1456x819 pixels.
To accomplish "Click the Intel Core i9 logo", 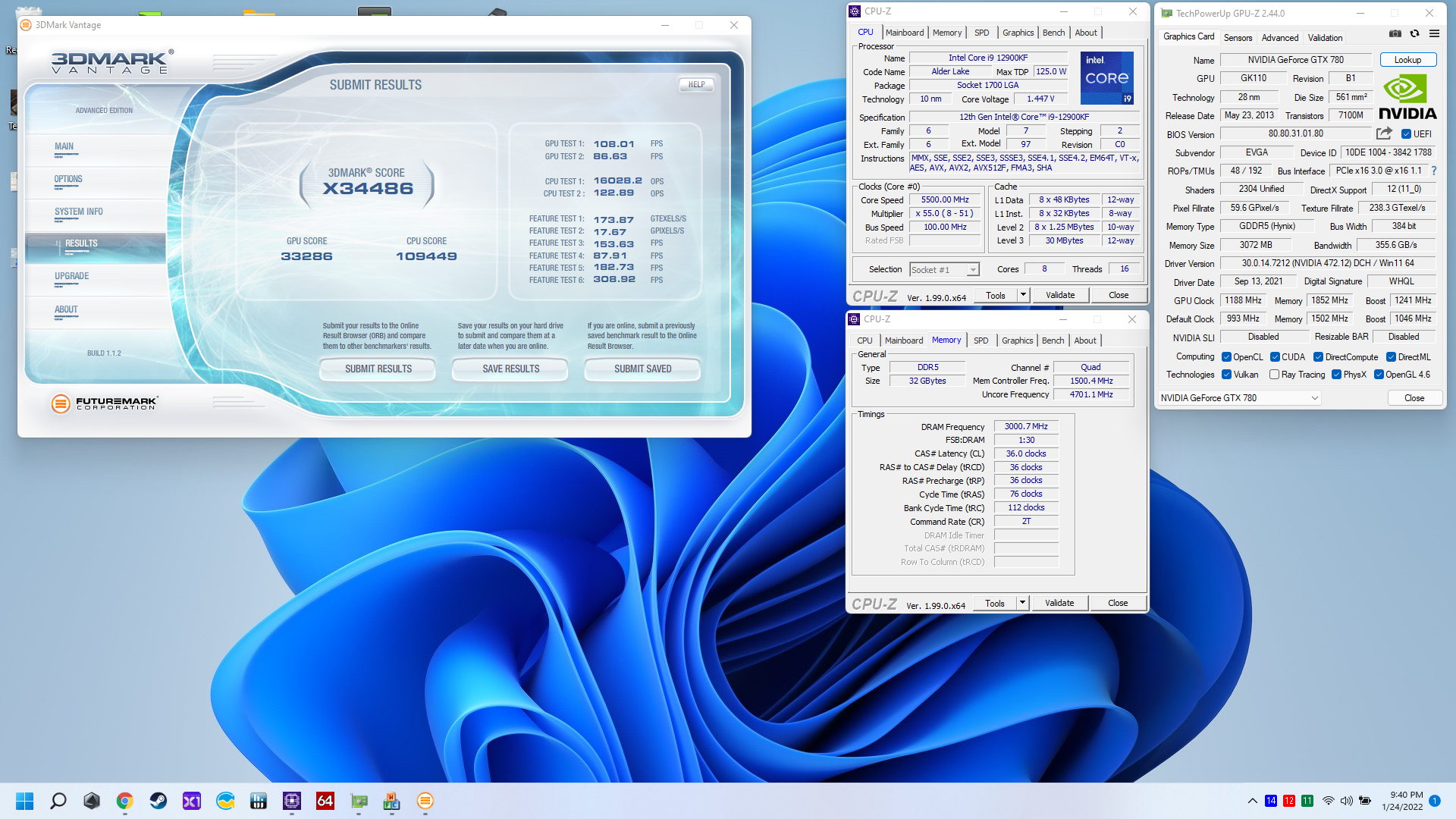I will [x=1106, y=77].
